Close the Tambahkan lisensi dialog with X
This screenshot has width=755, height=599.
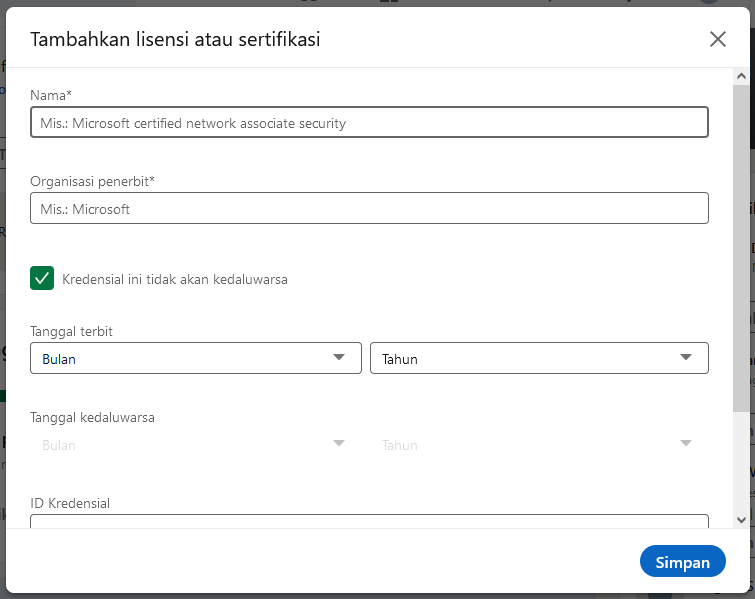click(717, 39)
